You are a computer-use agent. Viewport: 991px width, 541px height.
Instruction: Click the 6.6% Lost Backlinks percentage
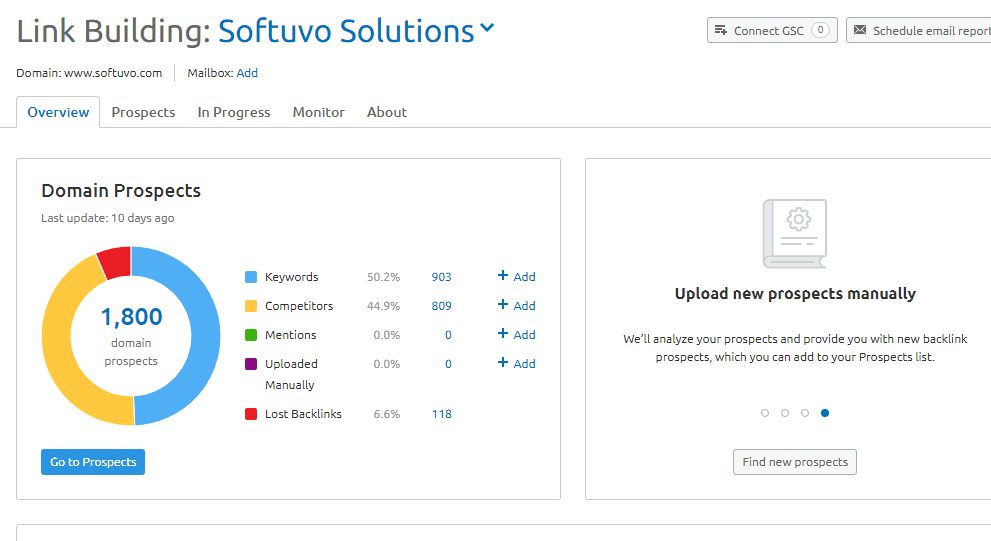387,414
